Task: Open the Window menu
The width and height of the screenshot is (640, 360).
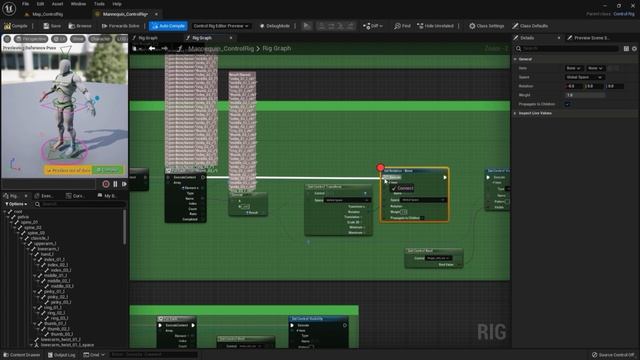Action: 78,4
